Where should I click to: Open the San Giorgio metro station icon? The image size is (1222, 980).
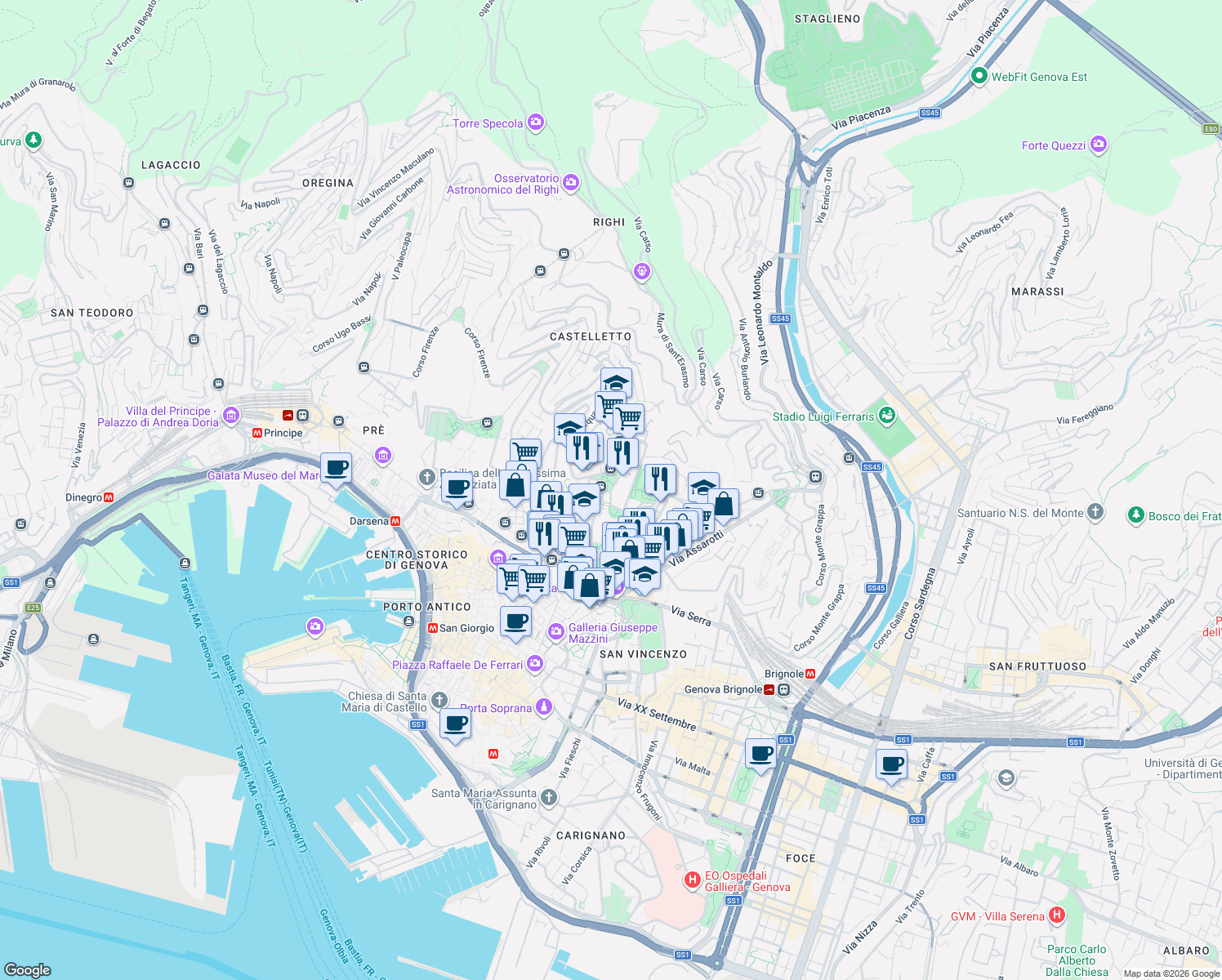pyautogui.click(x=433, y=628)
